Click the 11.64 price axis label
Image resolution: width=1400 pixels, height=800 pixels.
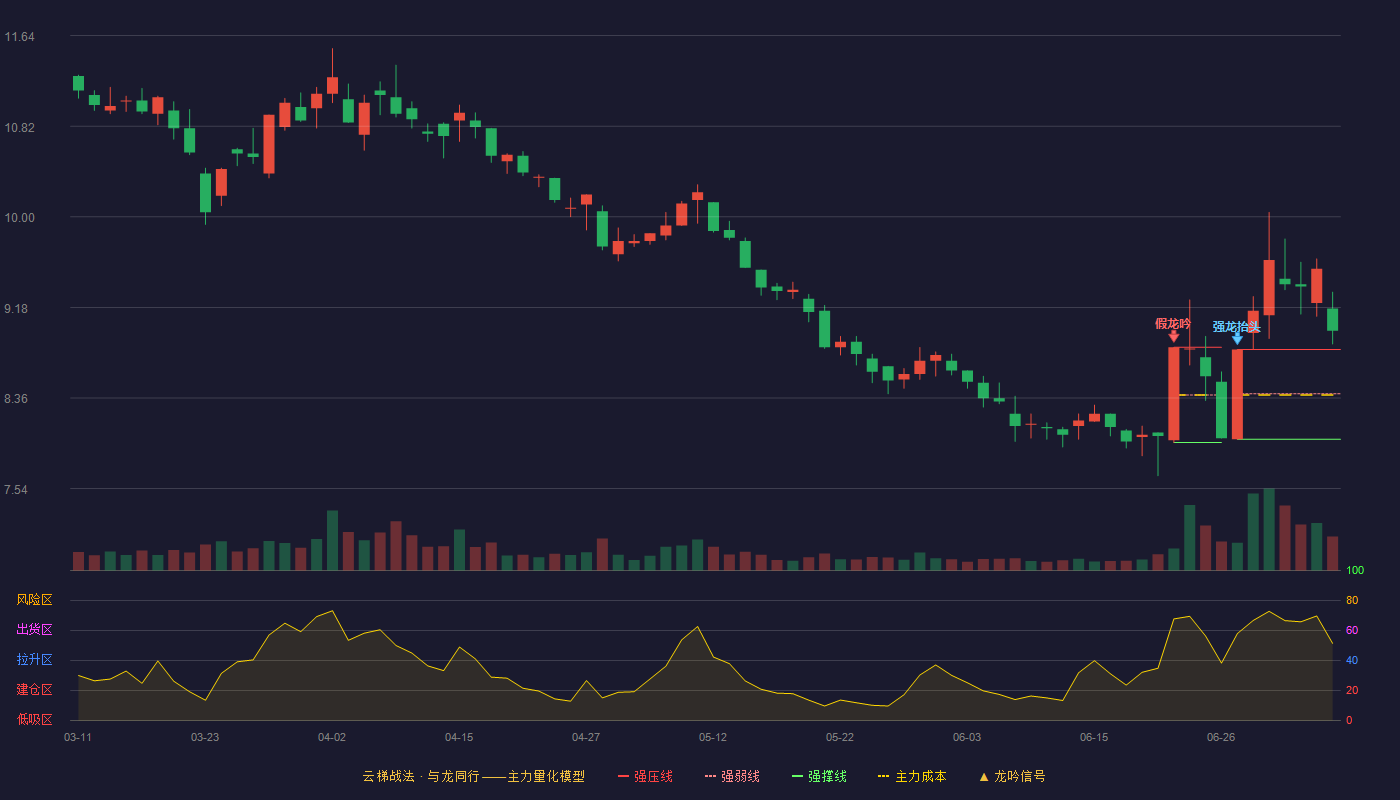[x=19, y=37]
